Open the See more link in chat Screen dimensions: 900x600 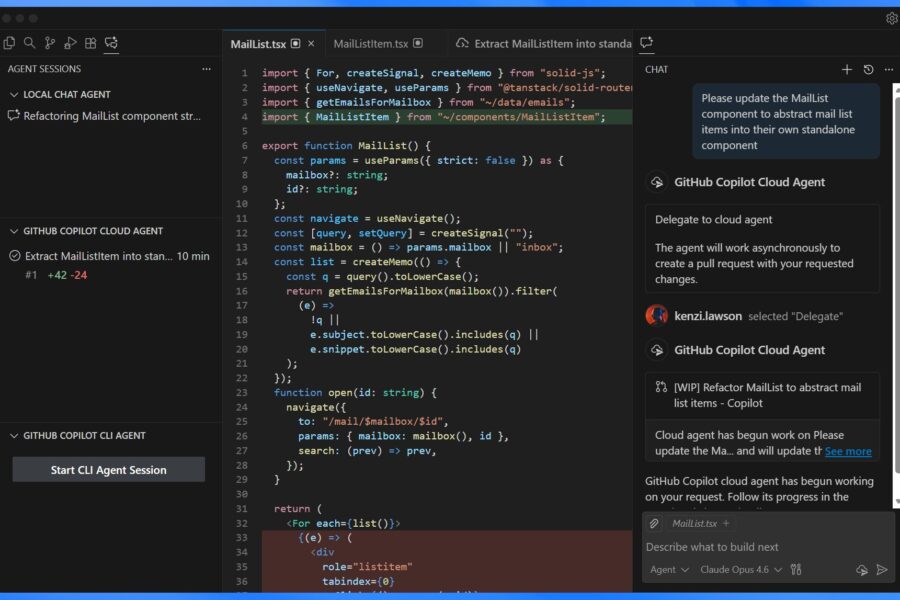848,451
